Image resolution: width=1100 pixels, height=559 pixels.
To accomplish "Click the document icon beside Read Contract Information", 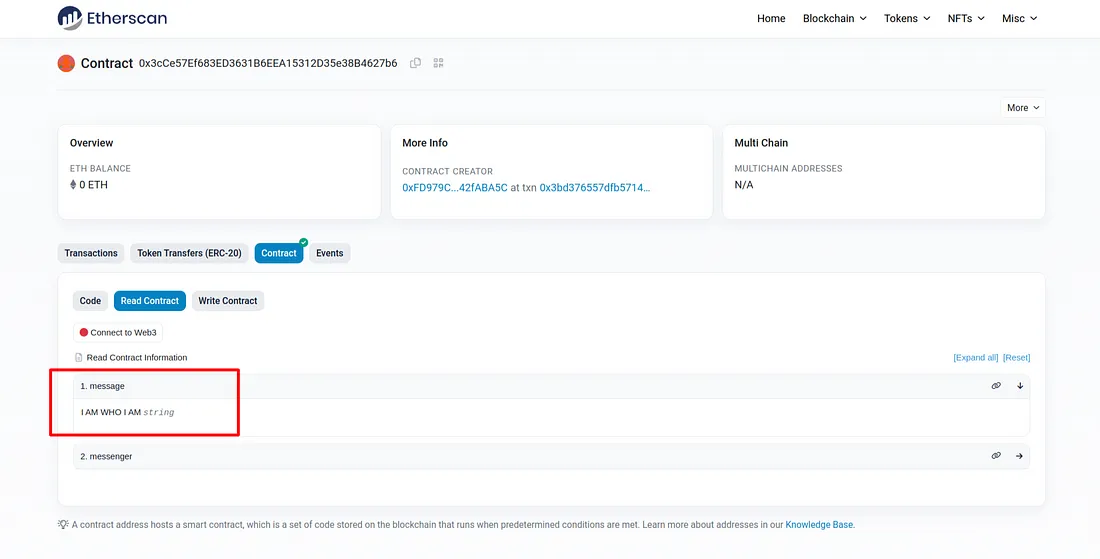I will click(x=79, y=358).
